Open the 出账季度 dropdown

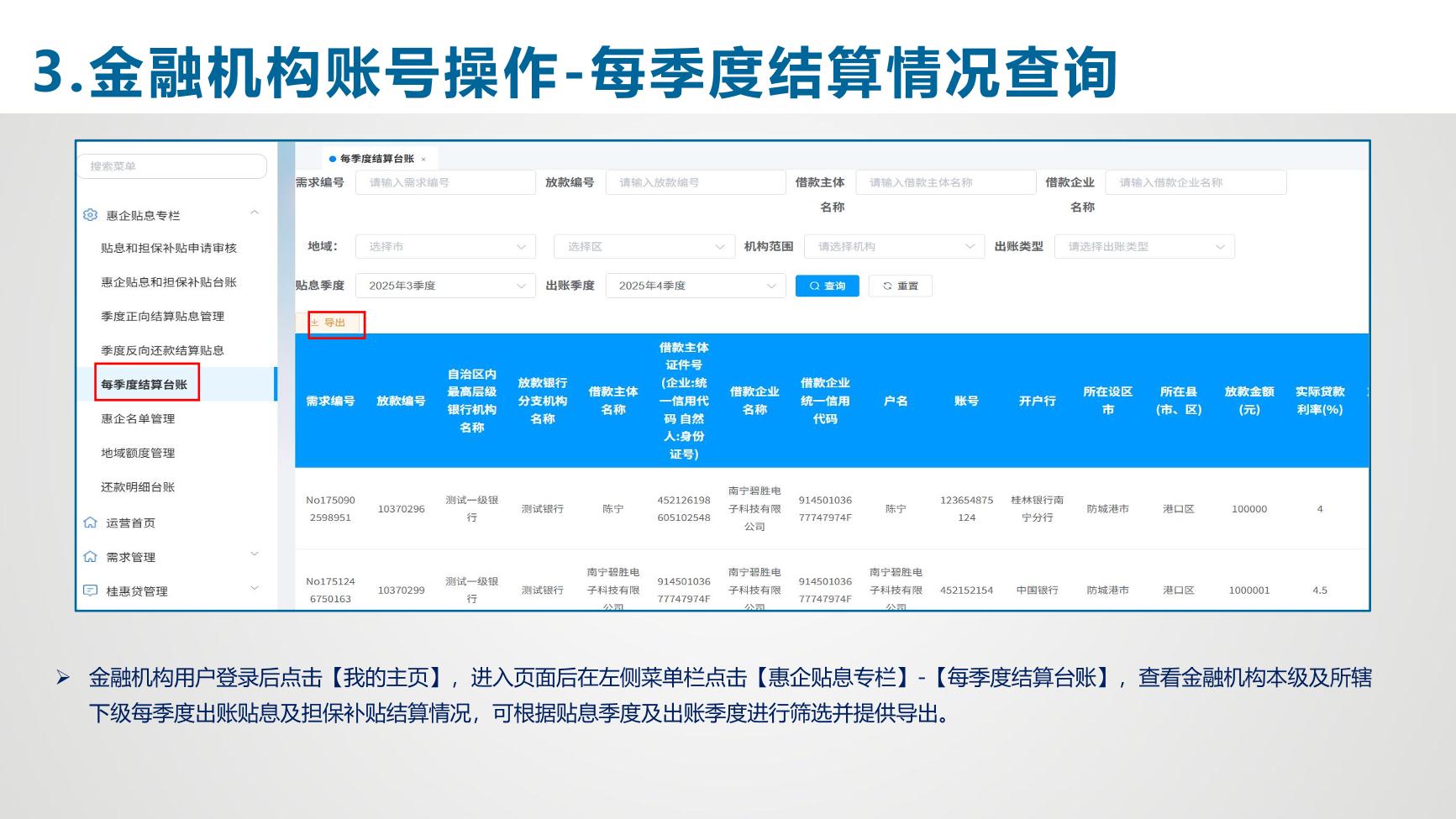695,286
